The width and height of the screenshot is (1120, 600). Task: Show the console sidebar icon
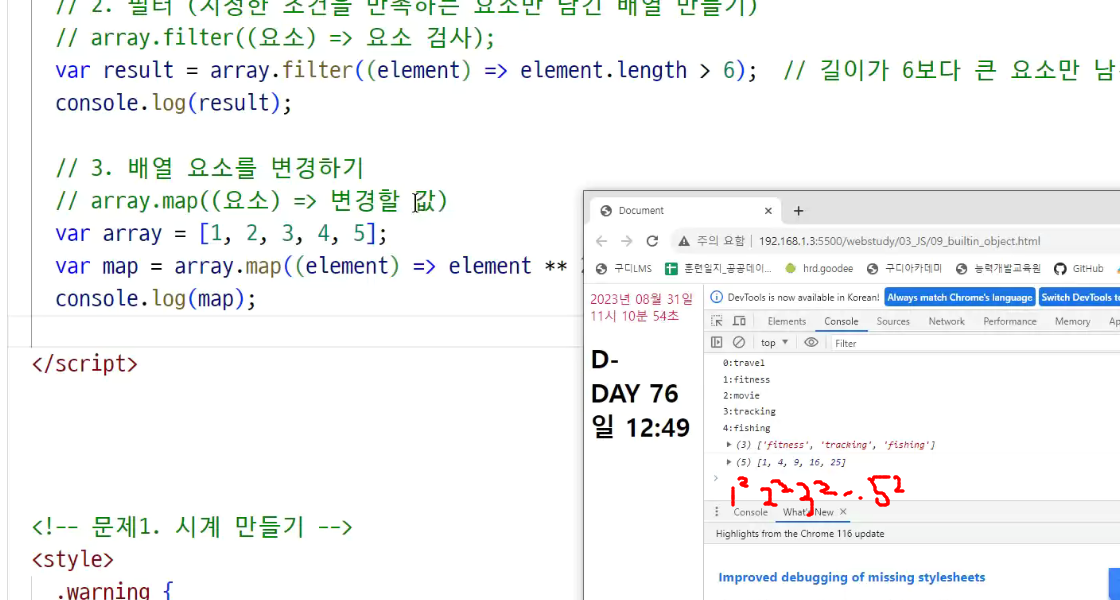[716, 343]
